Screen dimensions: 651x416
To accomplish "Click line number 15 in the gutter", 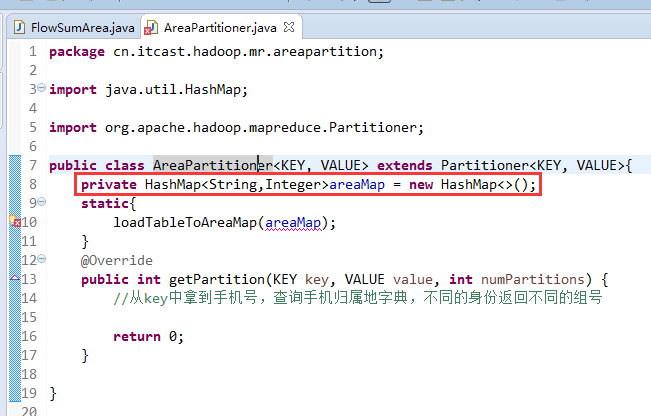I will point(29,317).
